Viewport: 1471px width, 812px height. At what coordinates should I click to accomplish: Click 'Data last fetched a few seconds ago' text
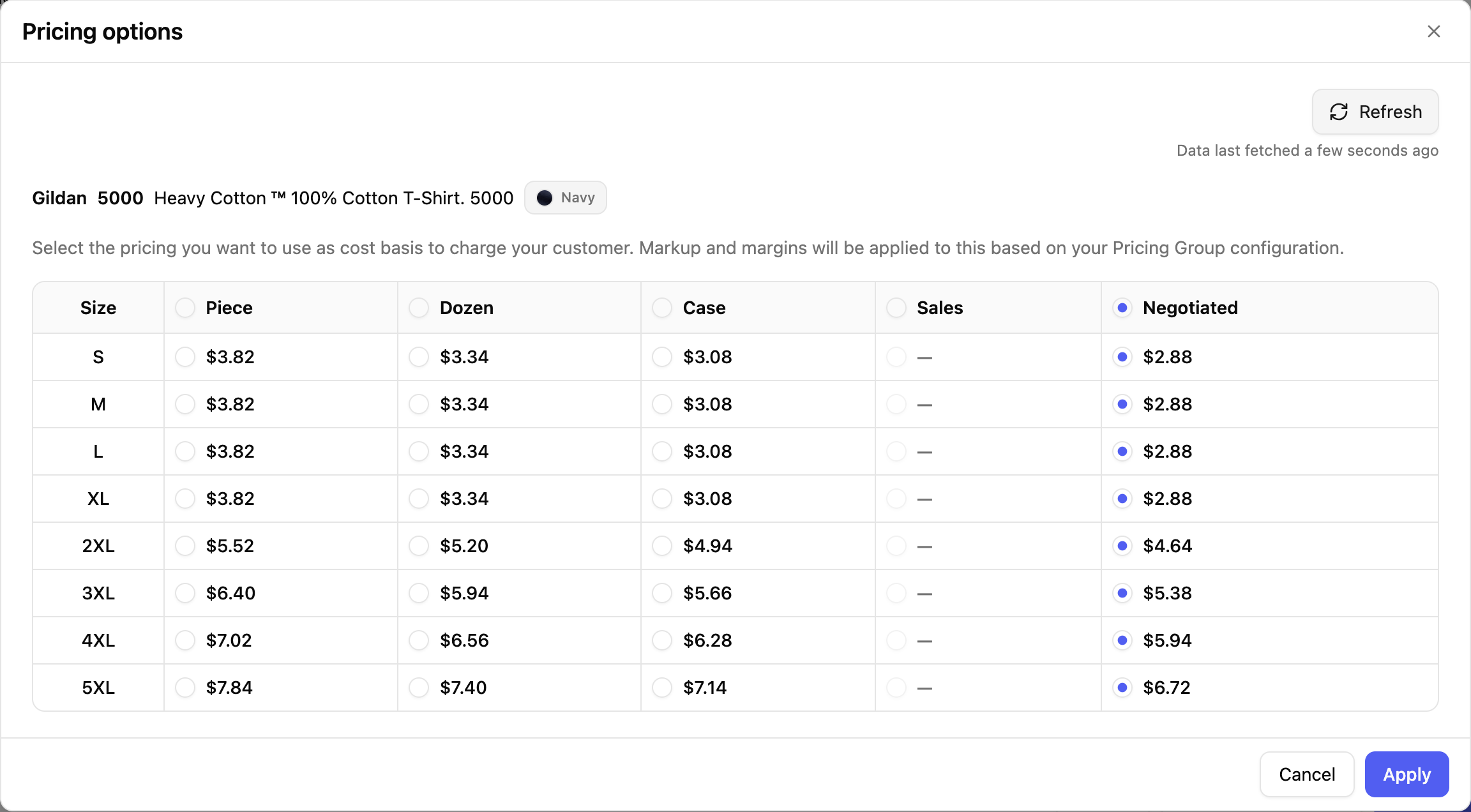[x=1308, y=151]
